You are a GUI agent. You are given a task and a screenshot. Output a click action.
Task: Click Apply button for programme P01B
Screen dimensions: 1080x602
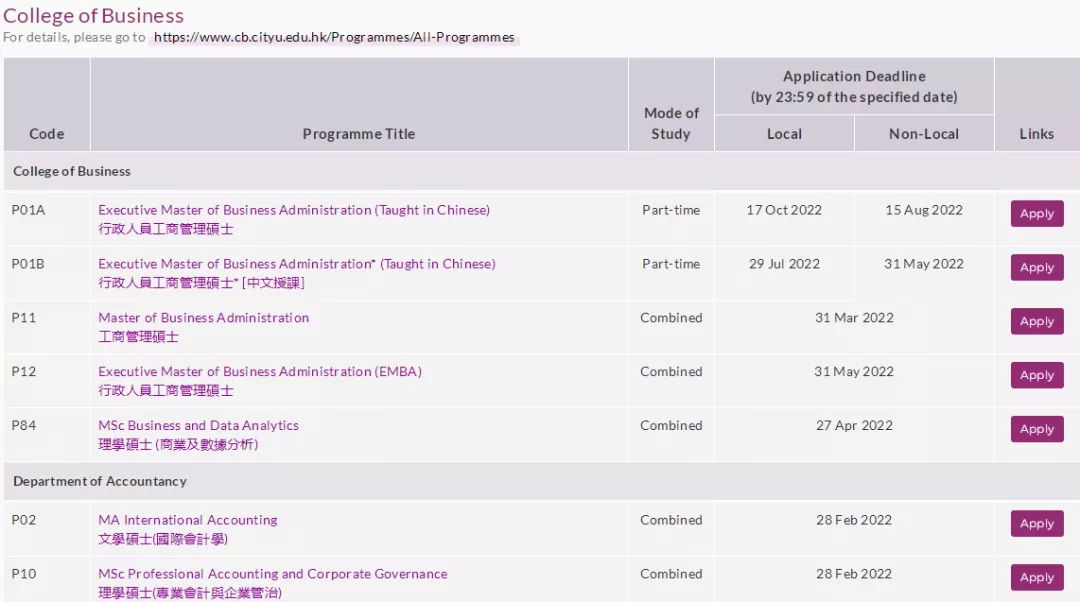[1037, 267]
